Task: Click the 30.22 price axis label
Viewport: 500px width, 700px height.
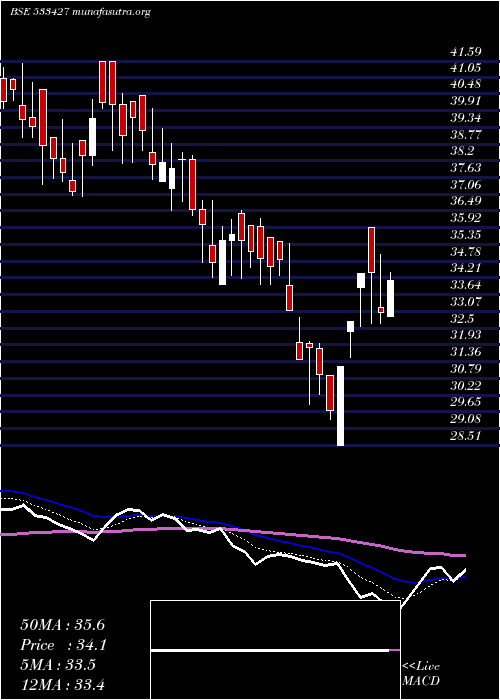Action: [x=466, y=386]
